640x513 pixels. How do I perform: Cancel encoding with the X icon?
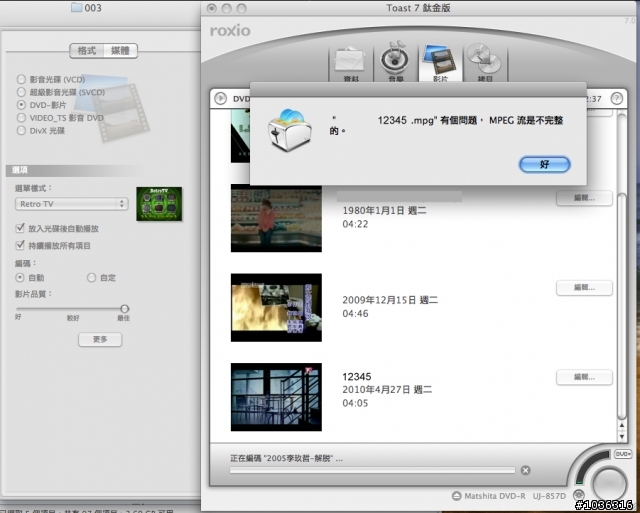(x=526, y=471)
